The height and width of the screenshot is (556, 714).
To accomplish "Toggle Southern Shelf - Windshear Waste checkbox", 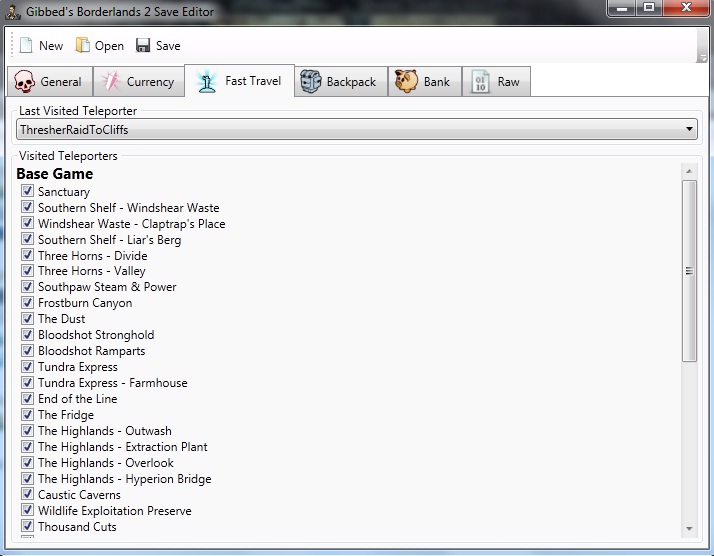I will tap(27, 206).
